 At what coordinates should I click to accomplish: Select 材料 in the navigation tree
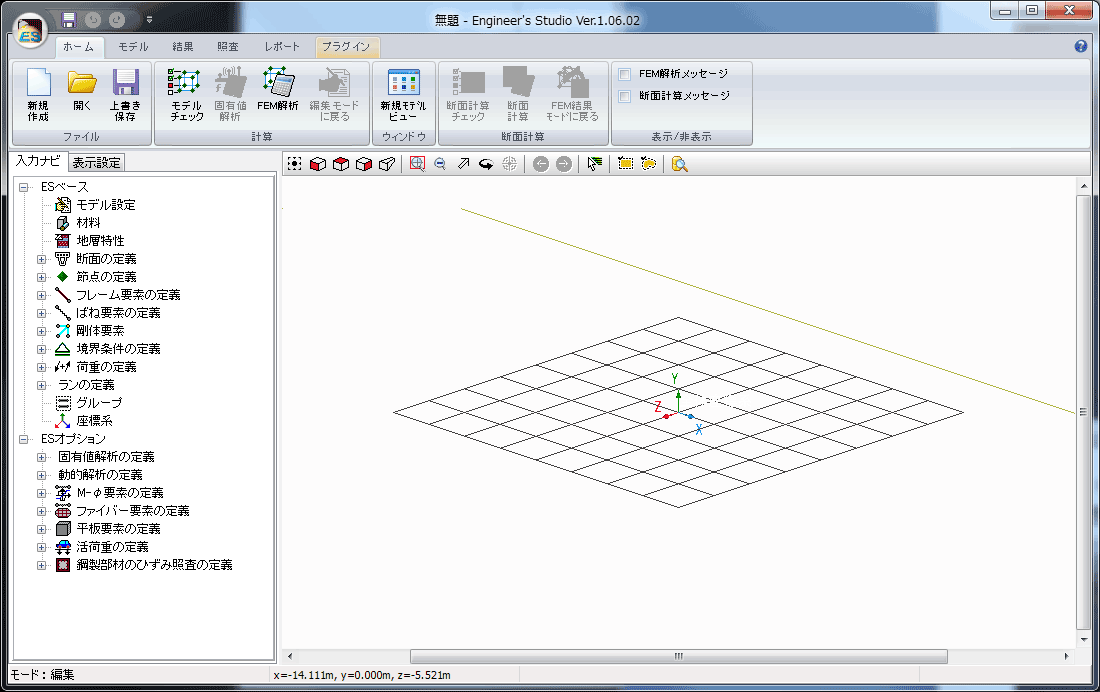click(88, 223)
